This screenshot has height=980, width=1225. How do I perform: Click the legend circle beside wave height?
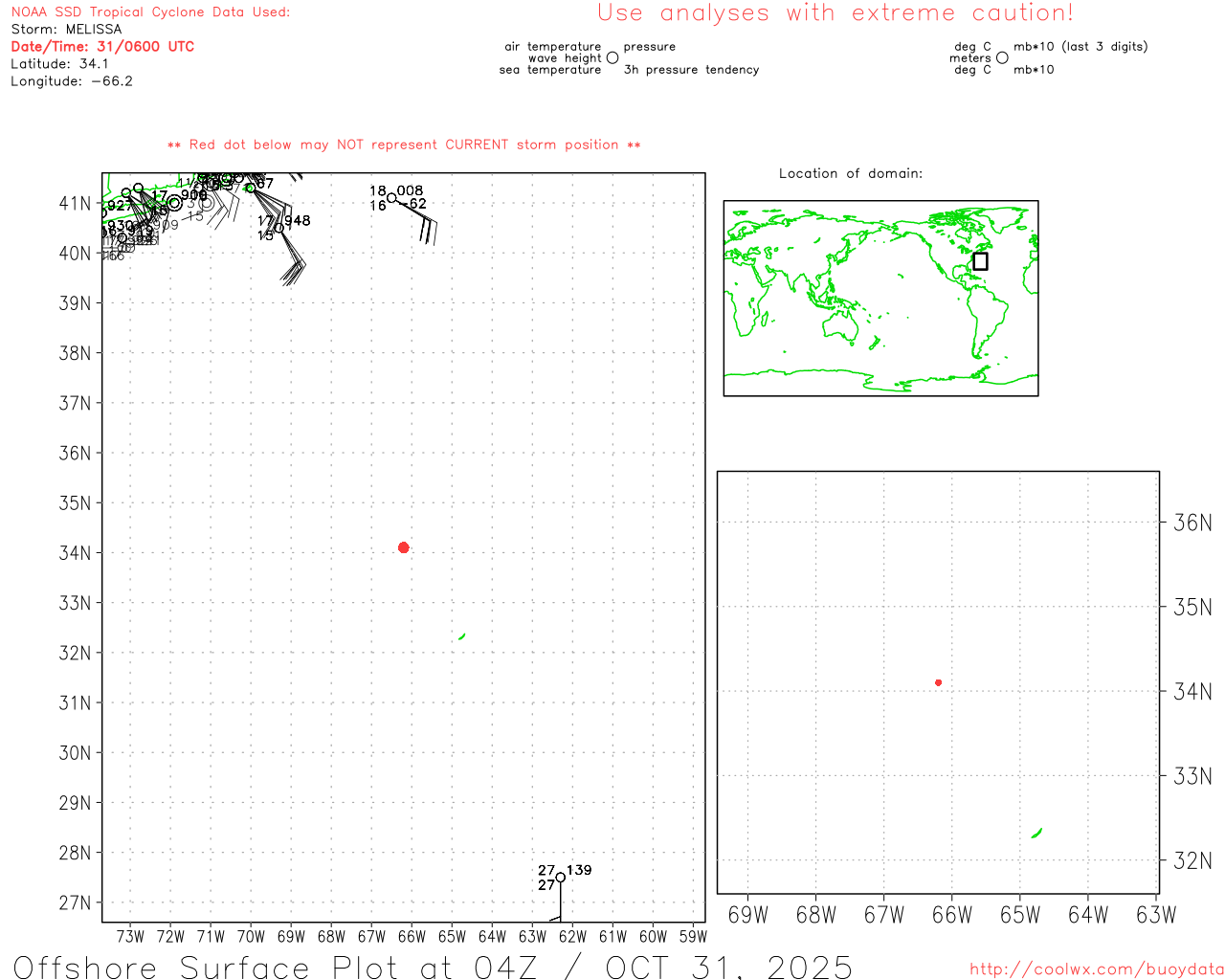612,58
